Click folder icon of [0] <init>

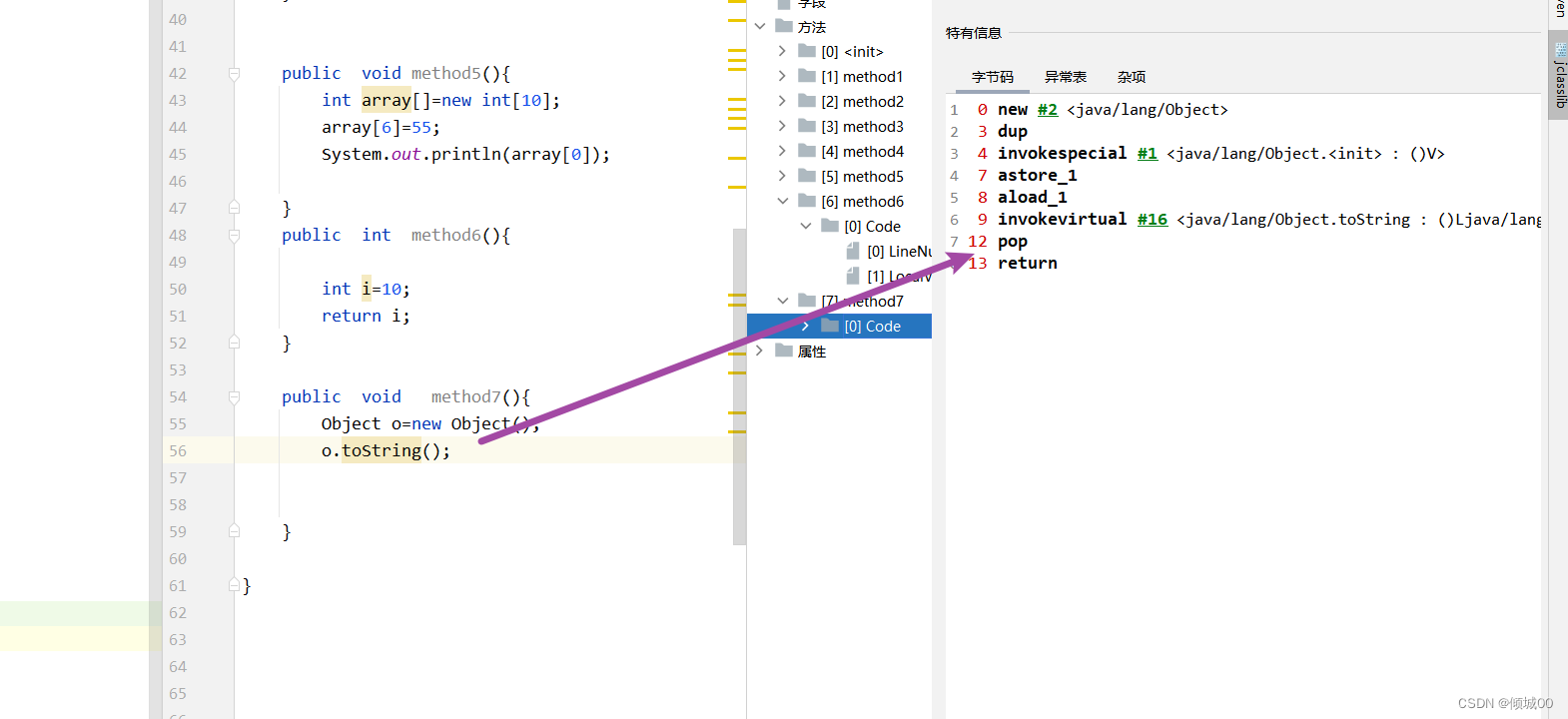[x=807, y=51]
